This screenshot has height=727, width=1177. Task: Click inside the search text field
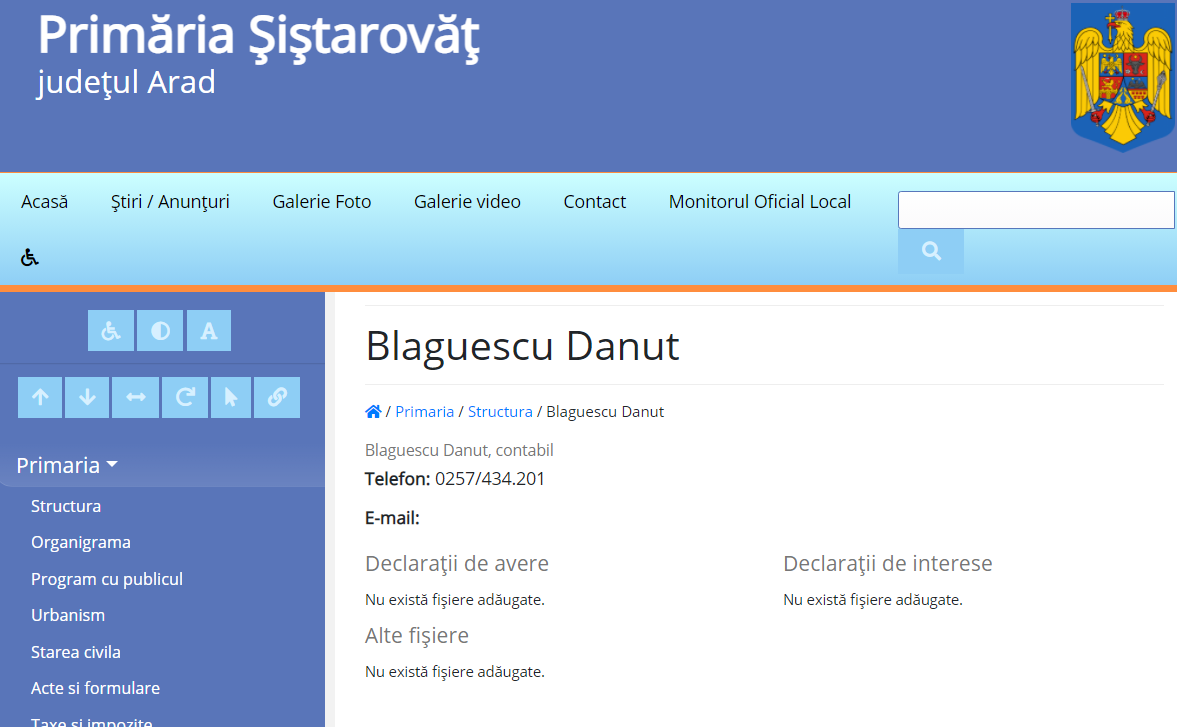pos(1035,210)
